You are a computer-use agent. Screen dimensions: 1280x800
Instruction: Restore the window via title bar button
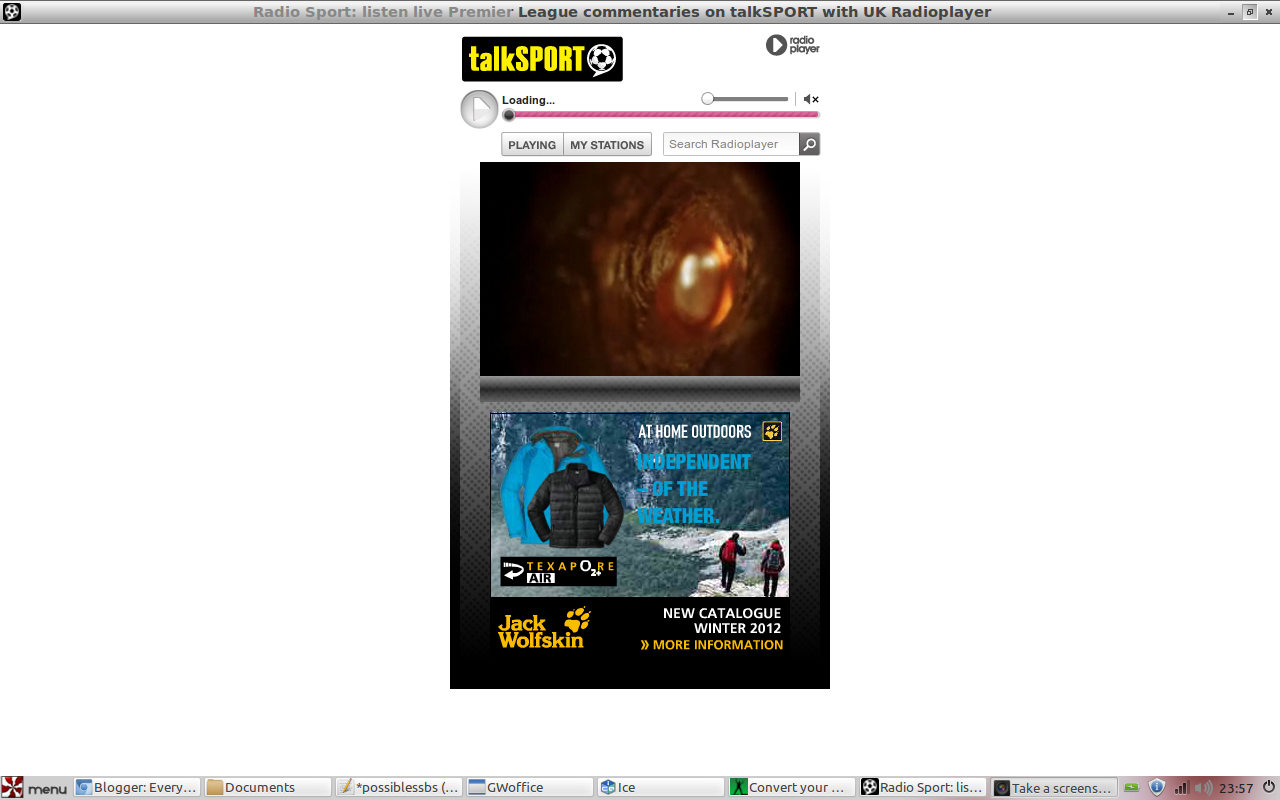[1250, 12]
